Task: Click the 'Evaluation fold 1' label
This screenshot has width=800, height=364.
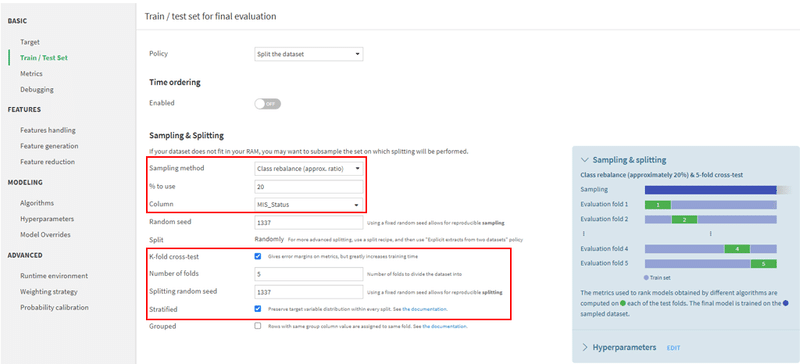Action: [604, 205]
